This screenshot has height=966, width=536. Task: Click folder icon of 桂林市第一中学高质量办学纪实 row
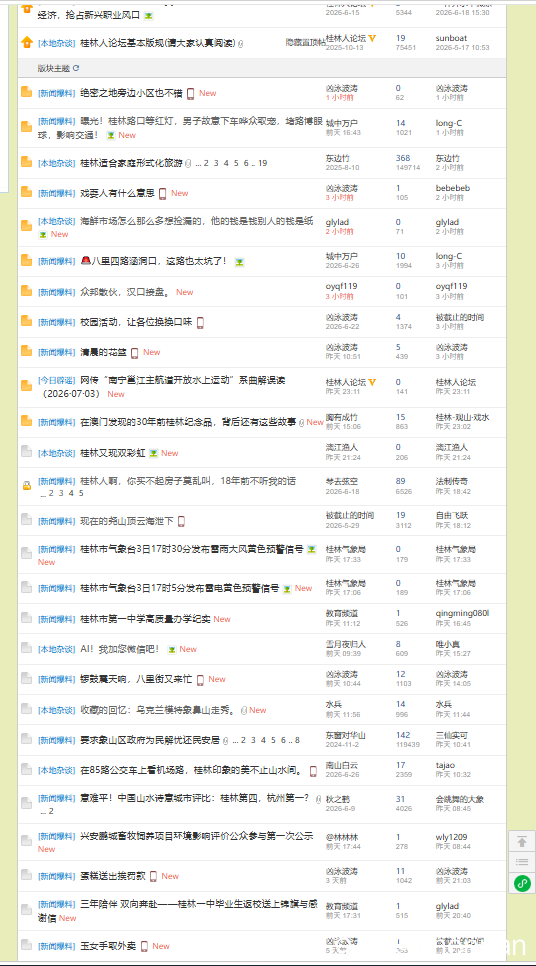click(x=26, y=619)
